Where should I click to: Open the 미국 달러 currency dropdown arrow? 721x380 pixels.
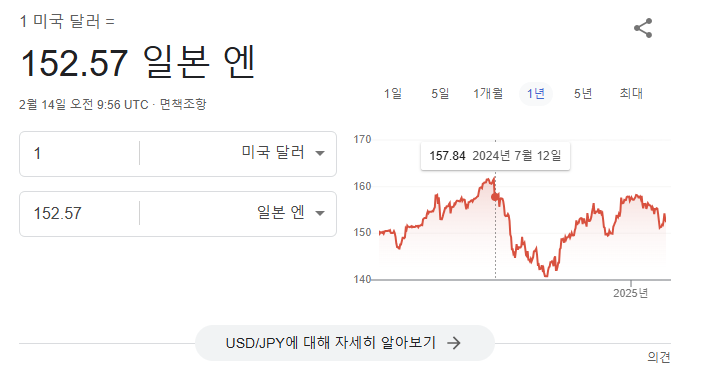coord(320,153)
